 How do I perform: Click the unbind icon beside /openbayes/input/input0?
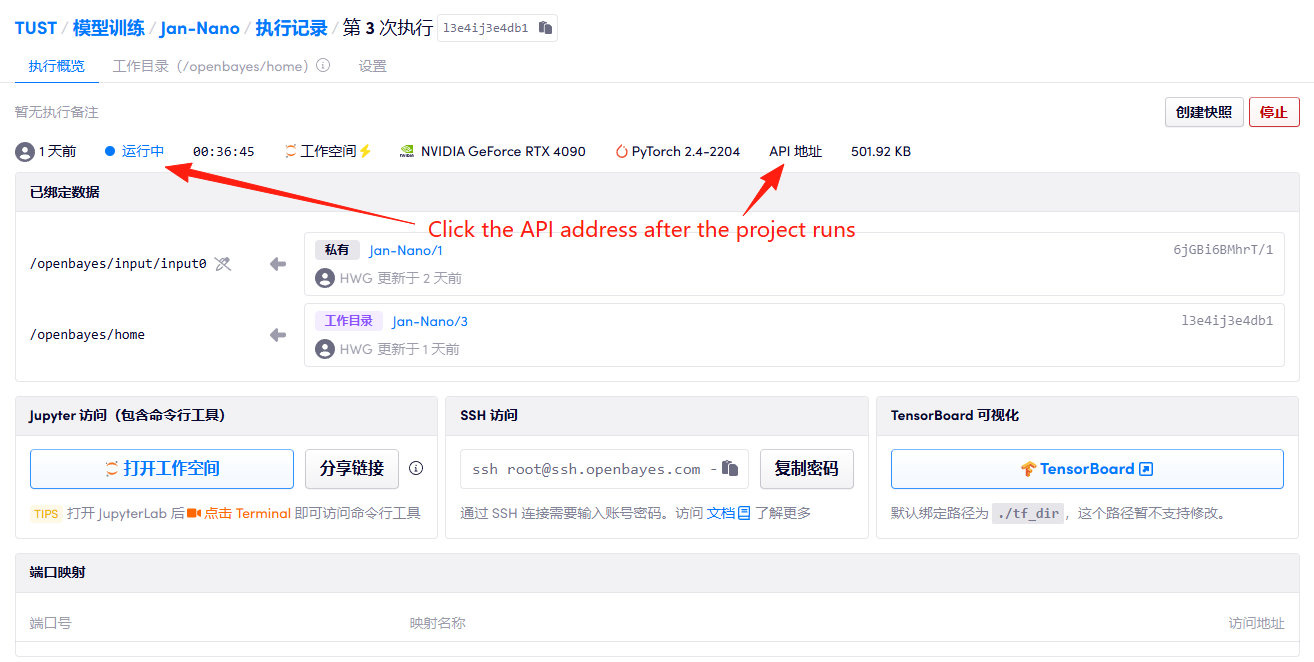pos(223,264)
